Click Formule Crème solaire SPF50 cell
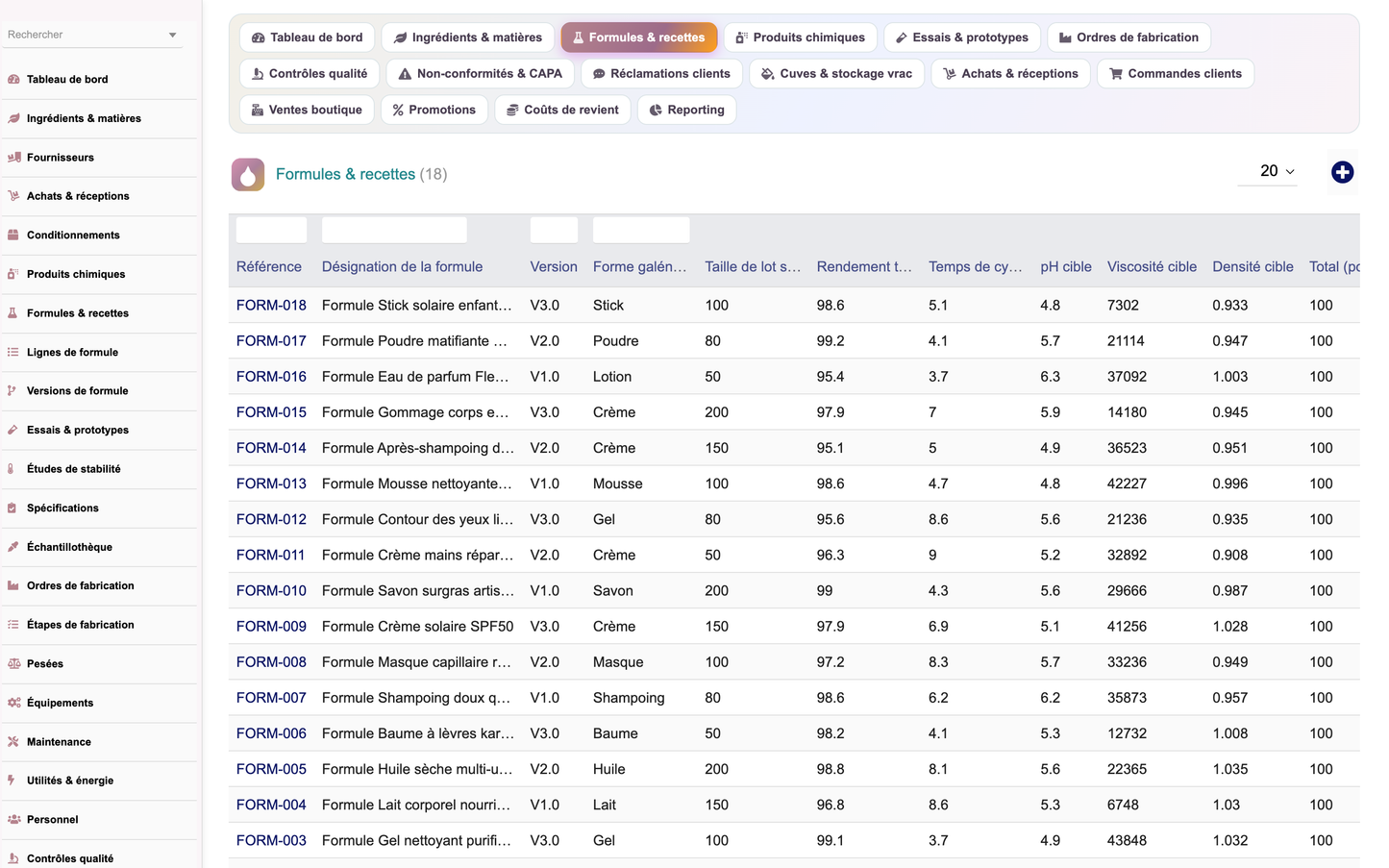This screenshot has width=1389, height=868. point(417,627)
